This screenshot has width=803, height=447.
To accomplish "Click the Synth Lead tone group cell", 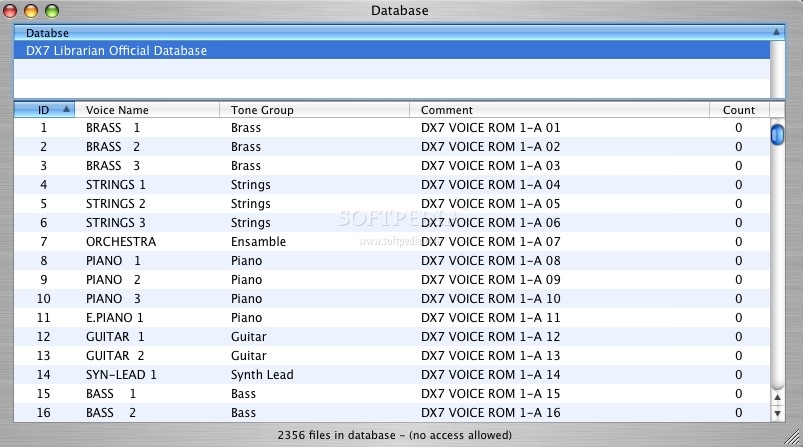I will 262,375.
